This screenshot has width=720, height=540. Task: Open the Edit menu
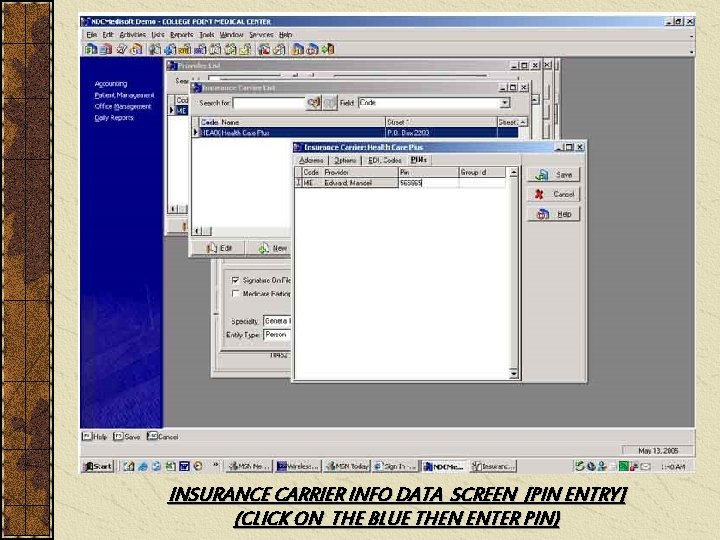pyautogui.click(x=107, y=34)
